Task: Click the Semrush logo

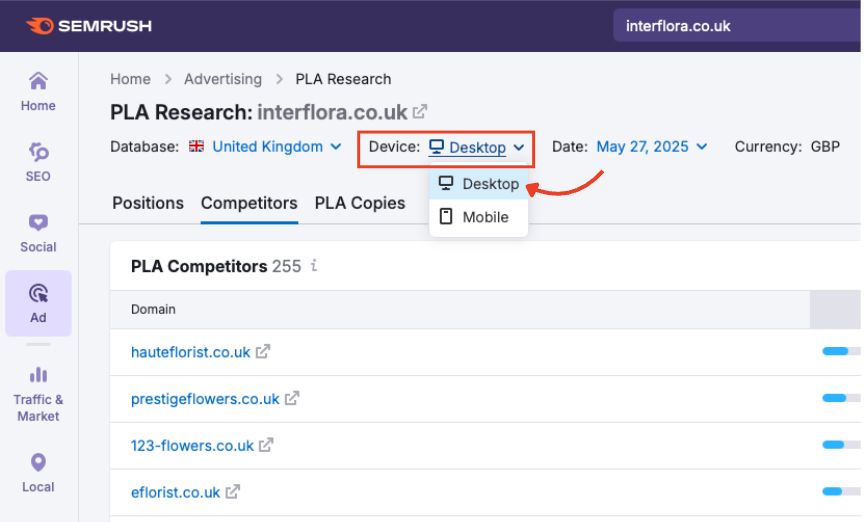Action: pos(89,25)
